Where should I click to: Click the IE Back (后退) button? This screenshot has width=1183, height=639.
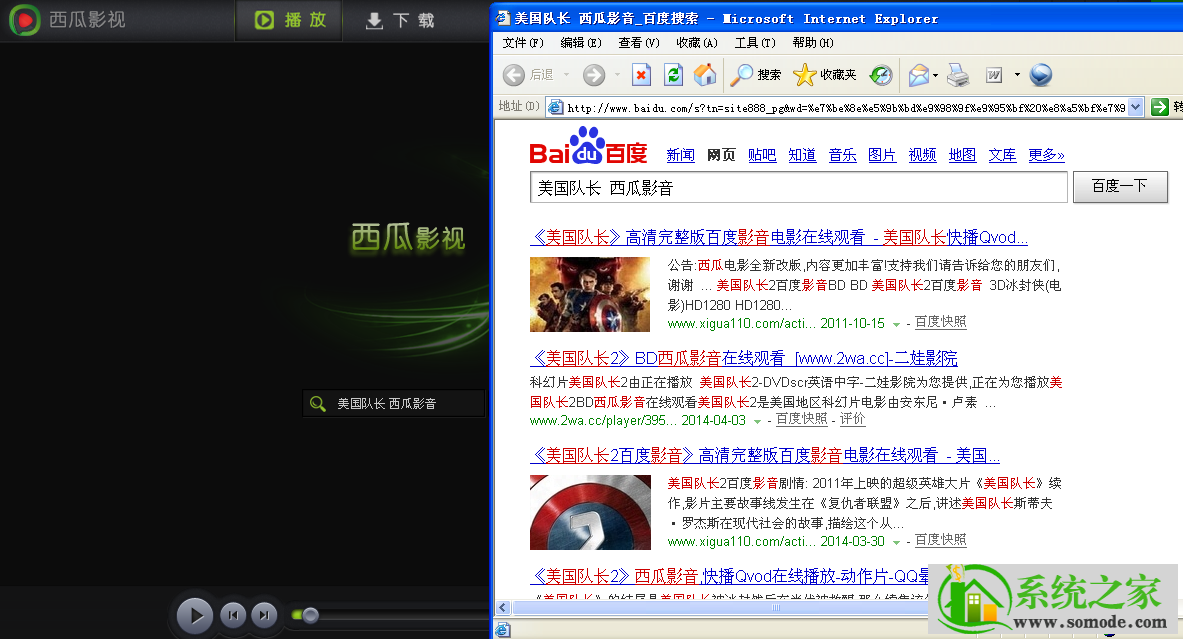pos(529,75)
